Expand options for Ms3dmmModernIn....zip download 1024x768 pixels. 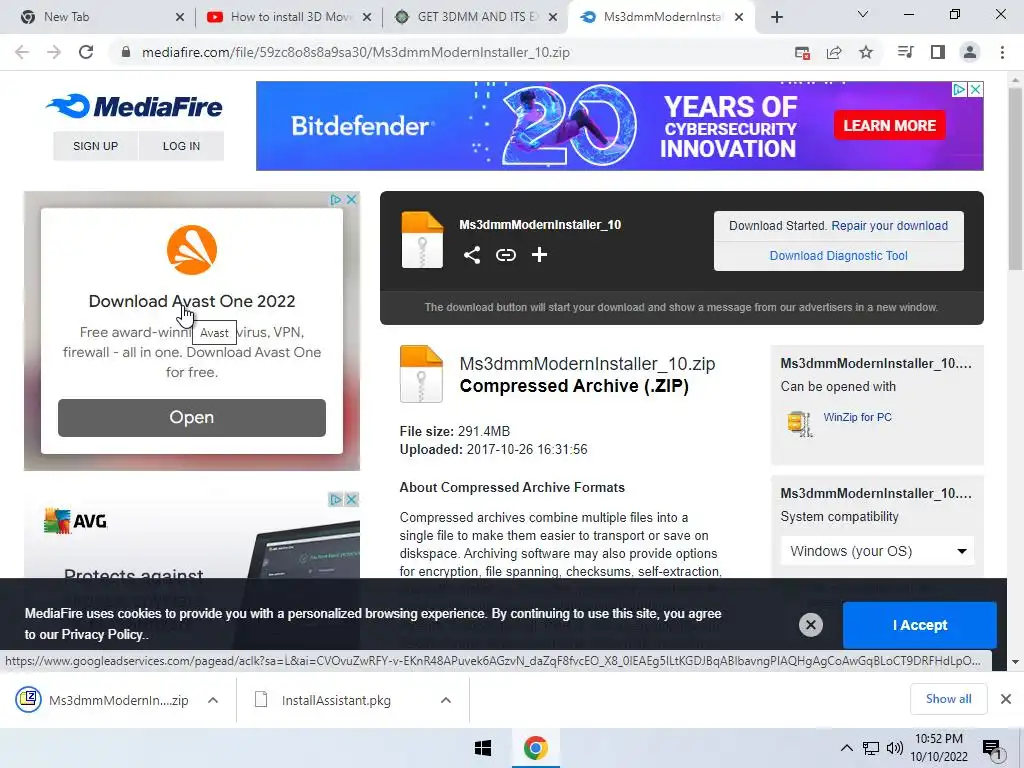(x=213, y=700)
